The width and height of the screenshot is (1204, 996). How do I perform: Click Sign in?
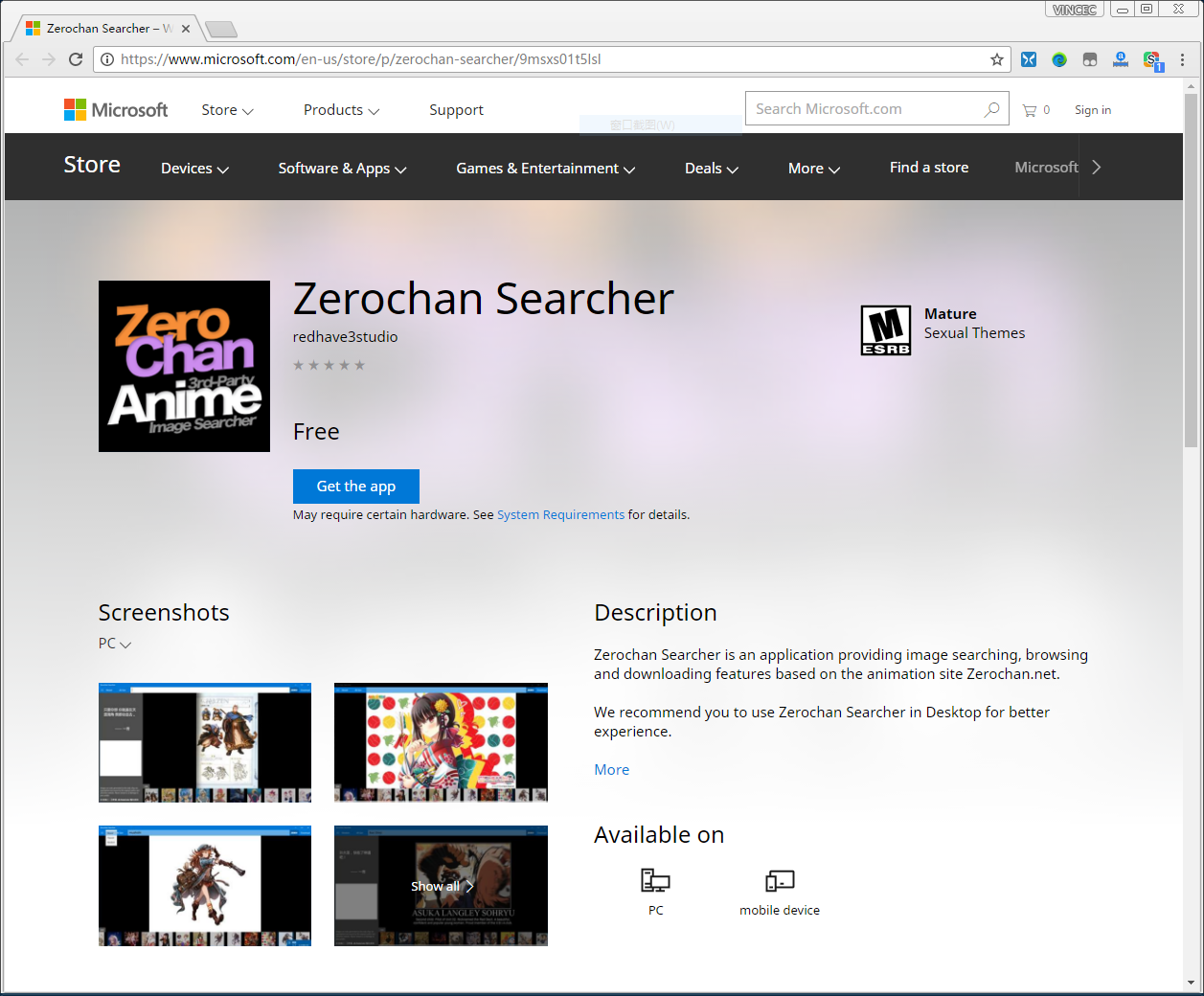[1092, 110]
